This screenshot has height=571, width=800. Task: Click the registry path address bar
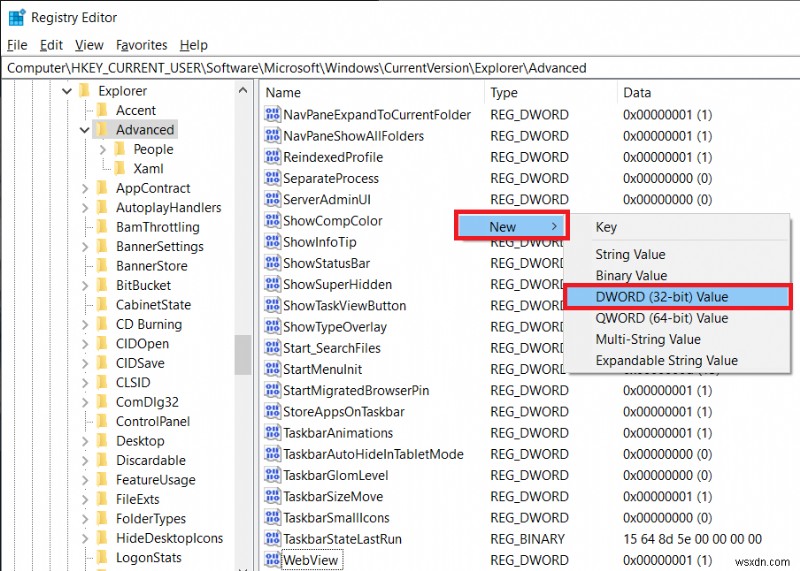(x=400, y=68)
